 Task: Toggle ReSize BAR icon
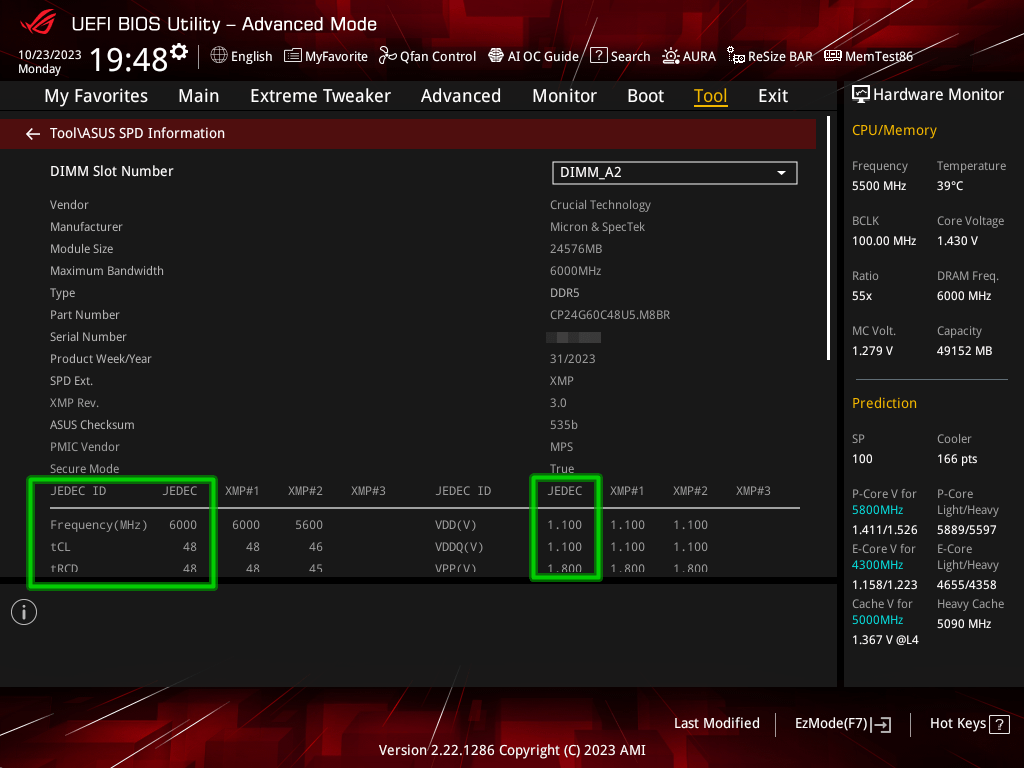(x=736, y=56)
